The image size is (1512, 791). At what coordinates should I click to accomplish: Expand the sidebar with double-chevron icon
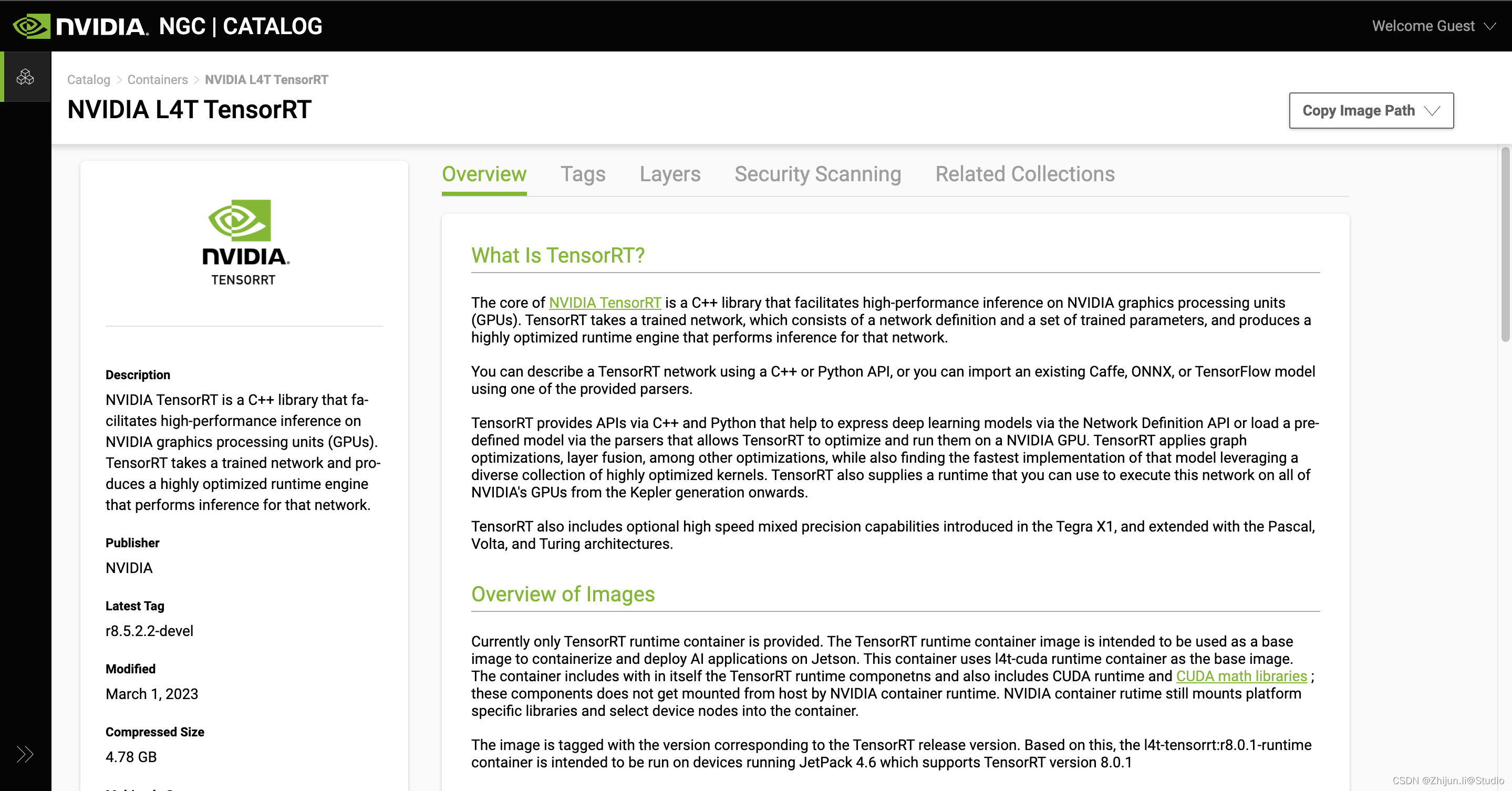(25, 754)
